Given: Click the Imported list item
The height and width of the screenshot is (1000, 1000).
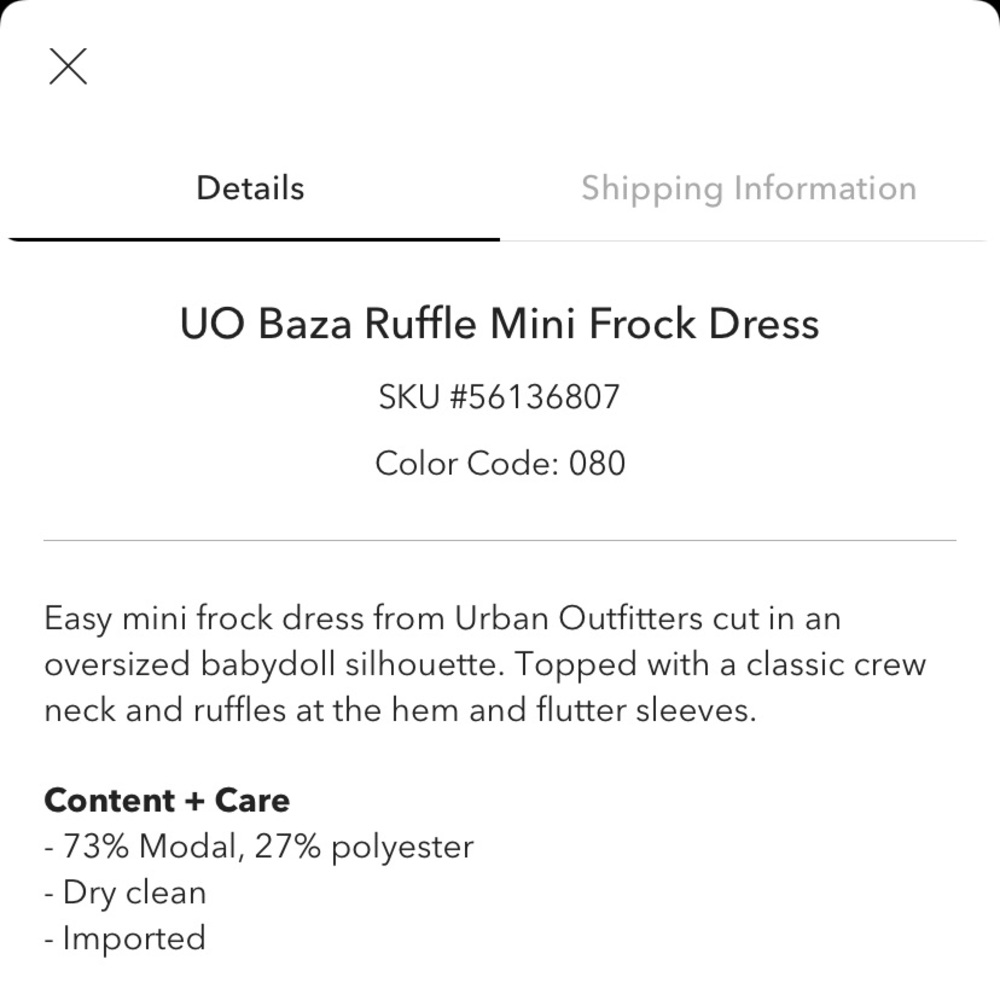Looking at the screenshot, I should (x=124, y=938).
